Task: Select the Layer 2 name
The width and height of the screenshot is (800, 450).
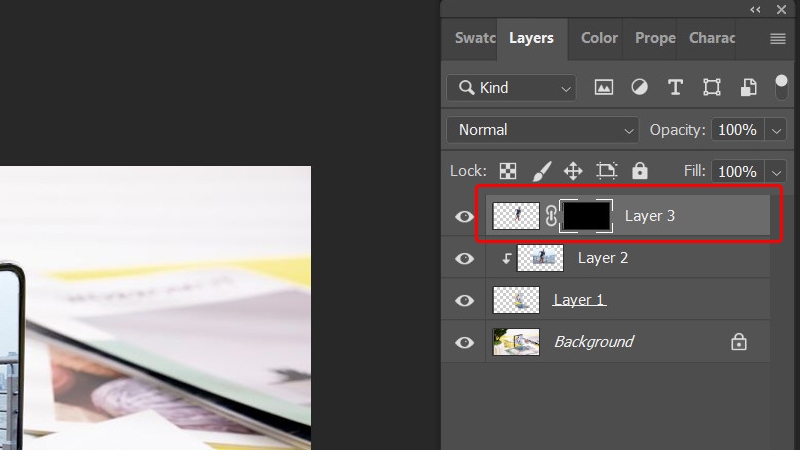Action: click(x=603, y=258)
